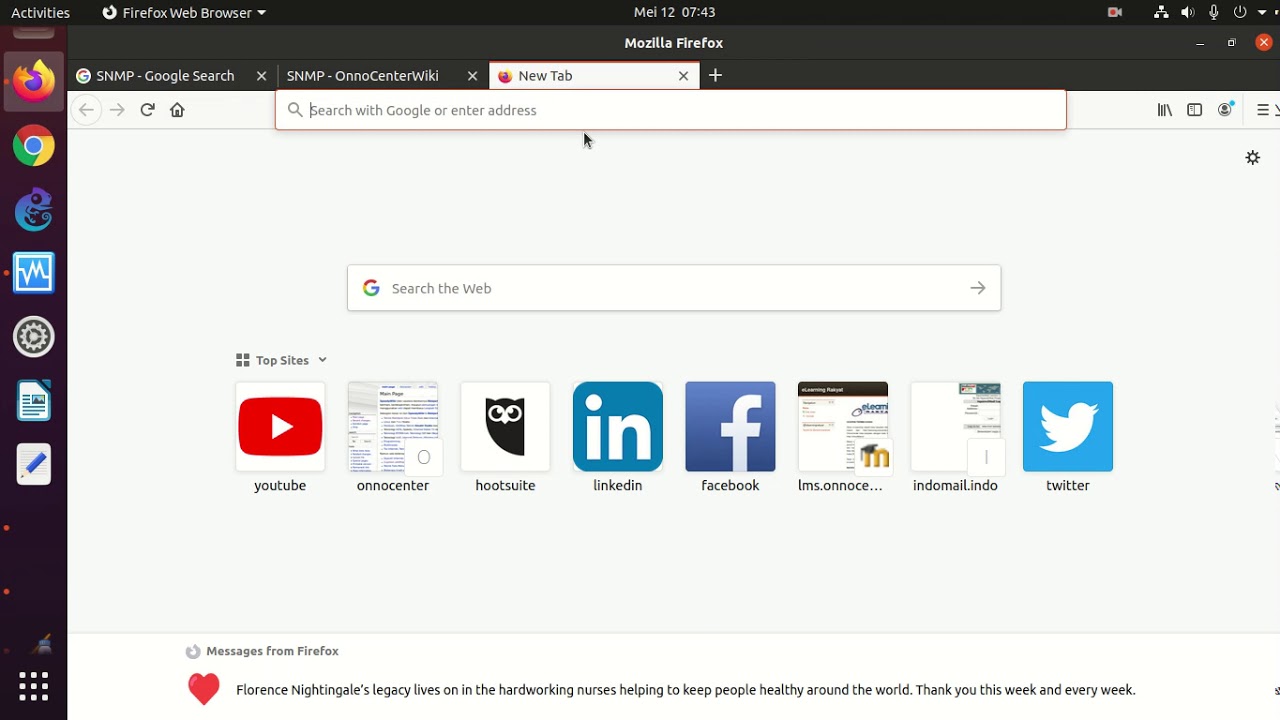
Task: Open the Firefox Web Browser app menu
Action: [x=184, y=12]
